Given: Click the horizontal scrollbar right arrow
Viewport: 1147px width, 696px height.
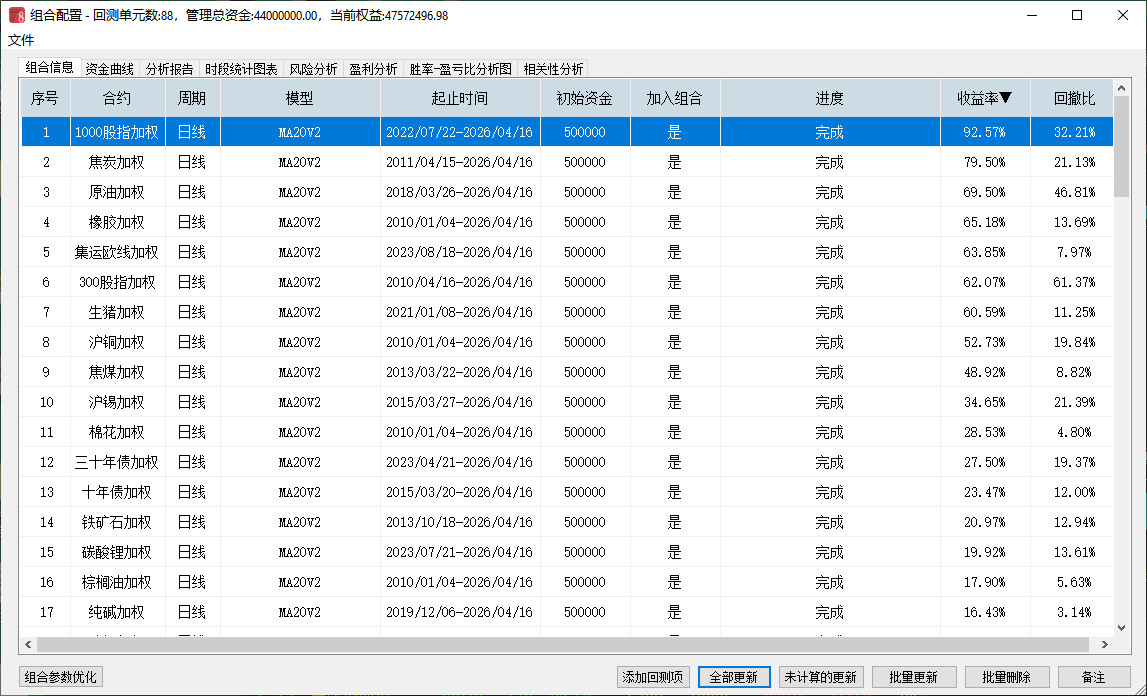Looking at the screenshot, I should coord(1105,645).
